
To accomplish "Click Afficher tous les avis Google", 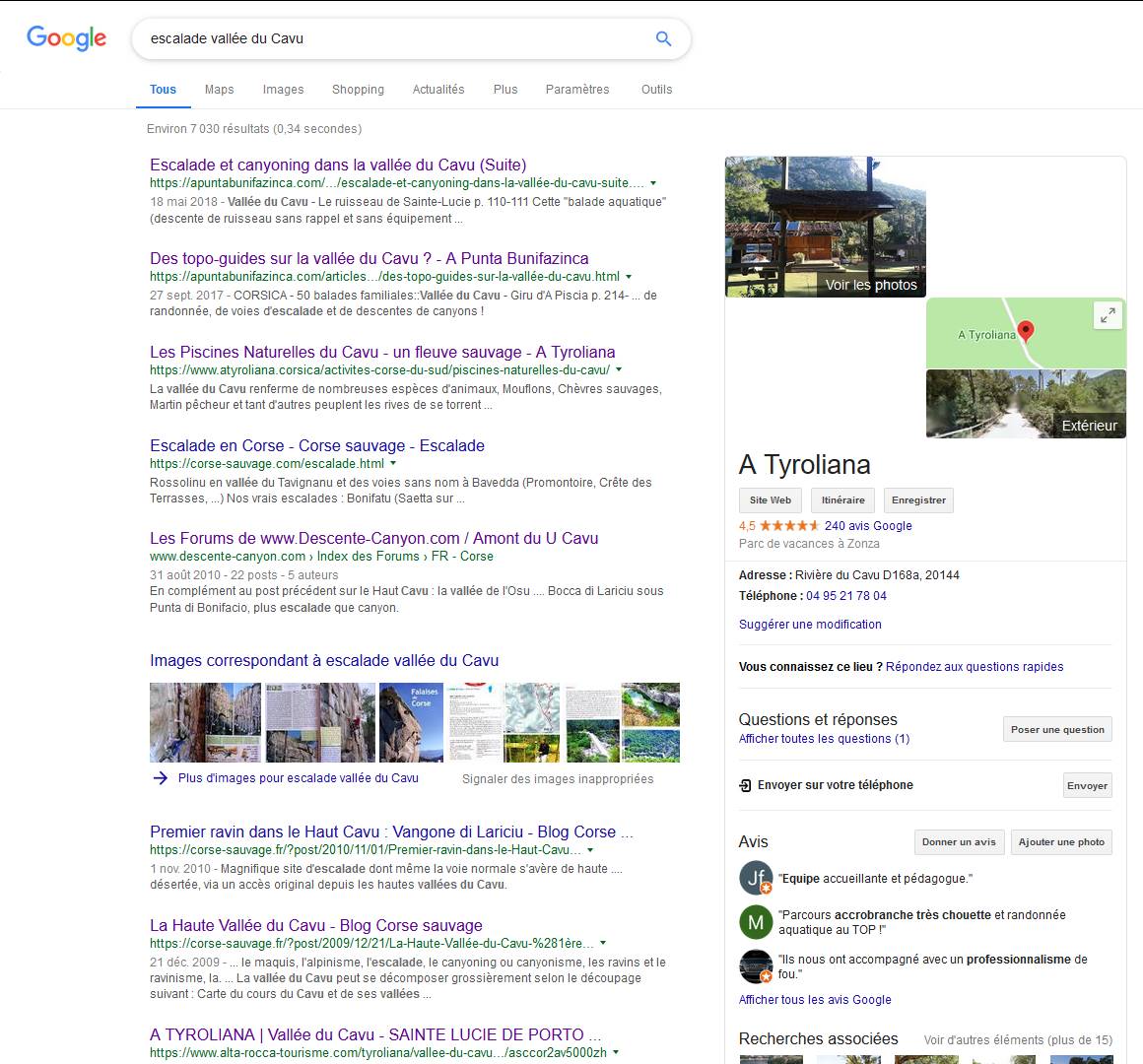I will click(x=815, y=1000).
